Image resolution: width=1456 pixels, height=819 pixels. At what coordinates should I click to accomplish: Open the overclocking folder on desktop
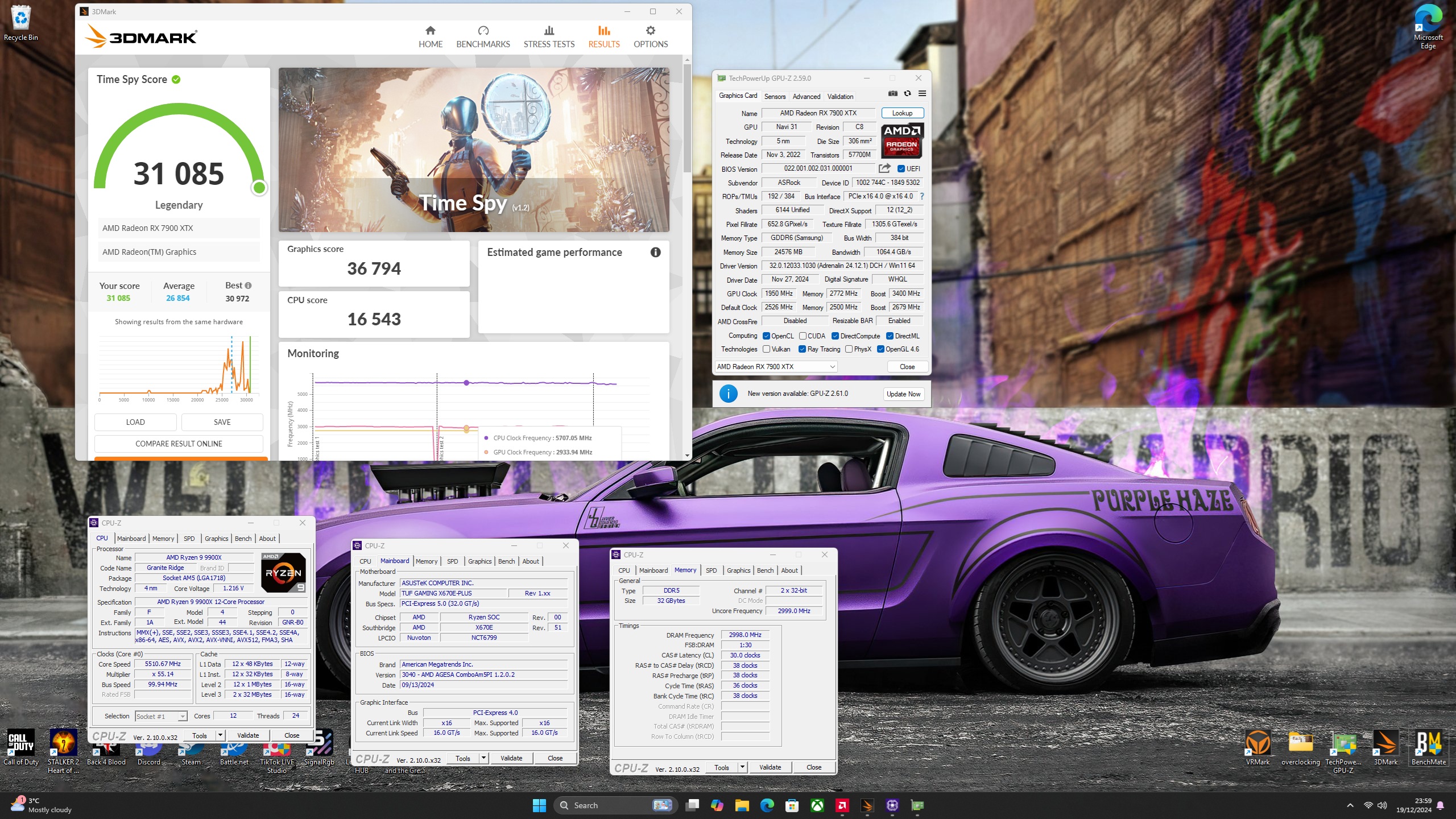coord(1300,748)
